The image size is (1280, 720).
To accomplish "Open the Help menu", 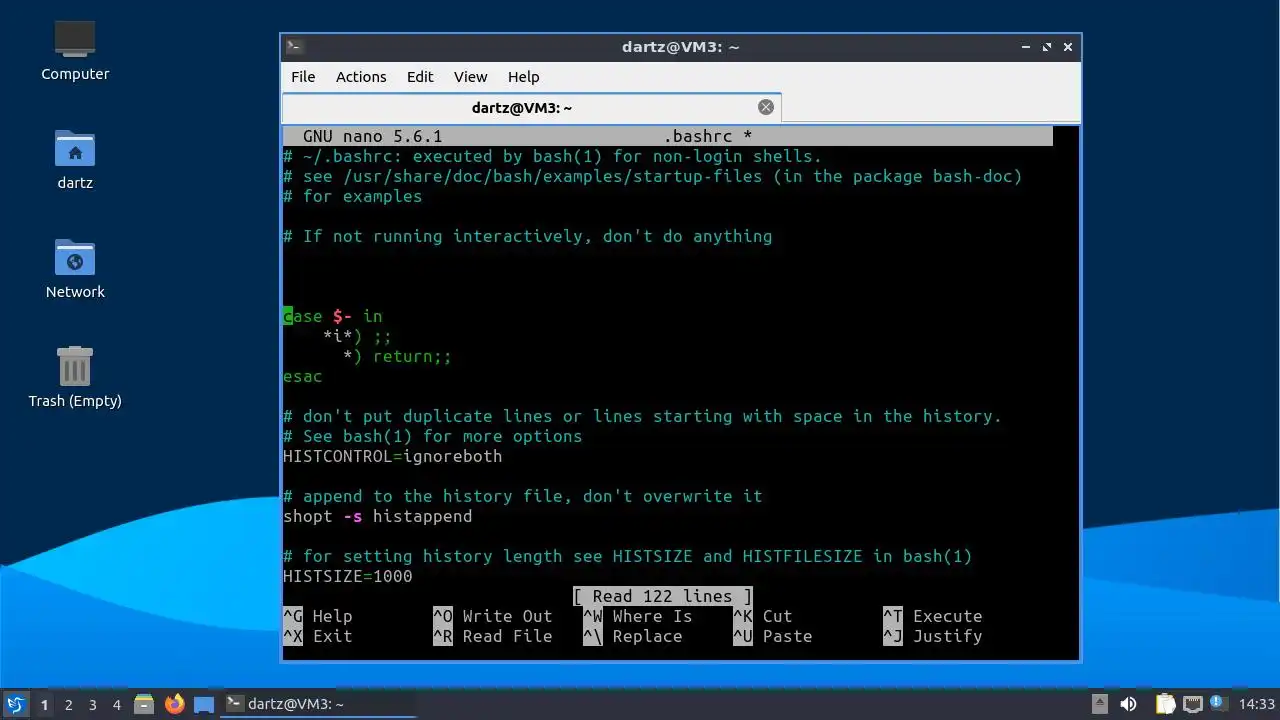I will [x=523, y=76].
